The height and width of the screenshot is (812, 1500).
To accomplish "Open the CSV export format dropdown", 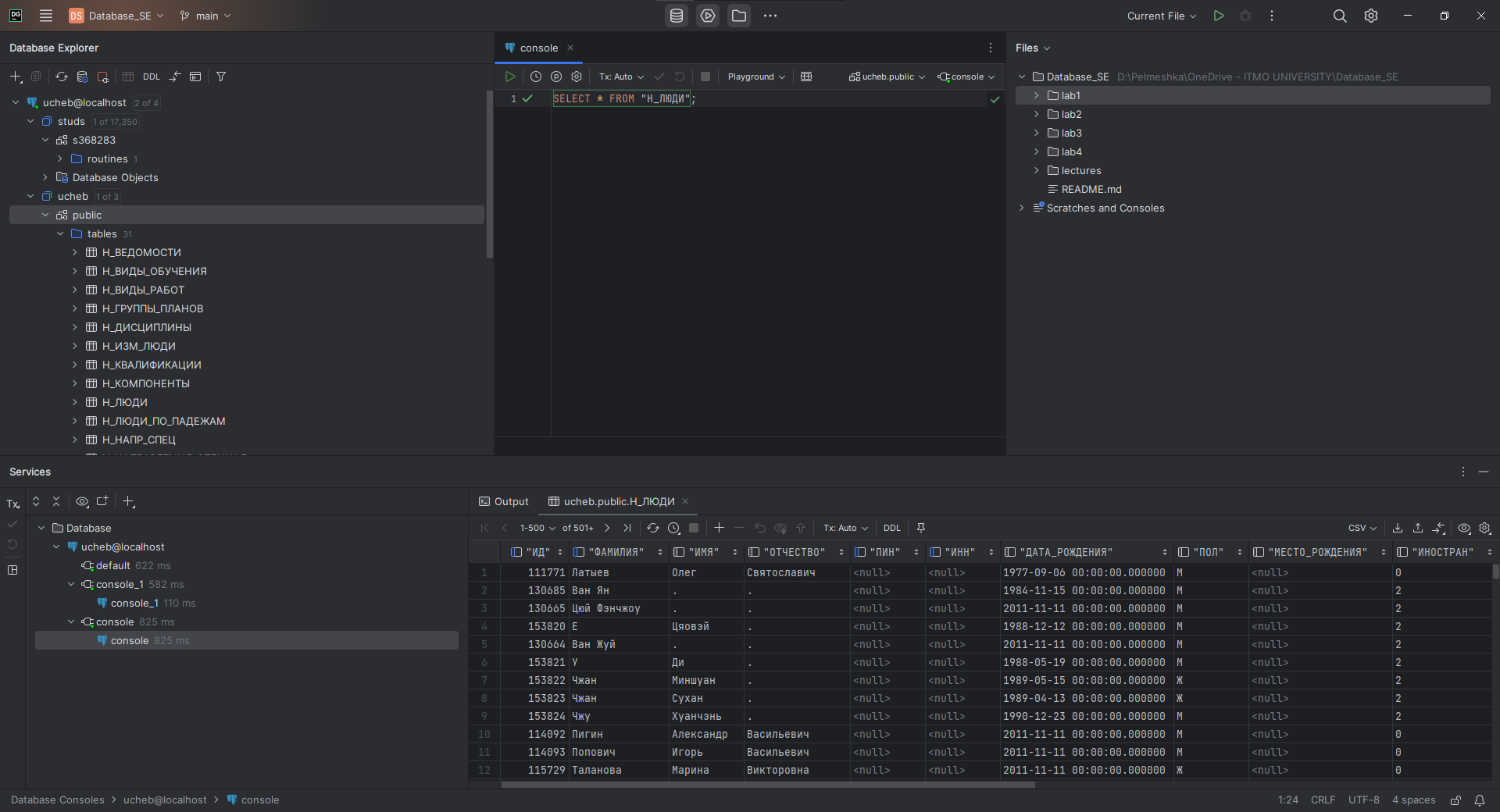I will (x=1362, y=528).
